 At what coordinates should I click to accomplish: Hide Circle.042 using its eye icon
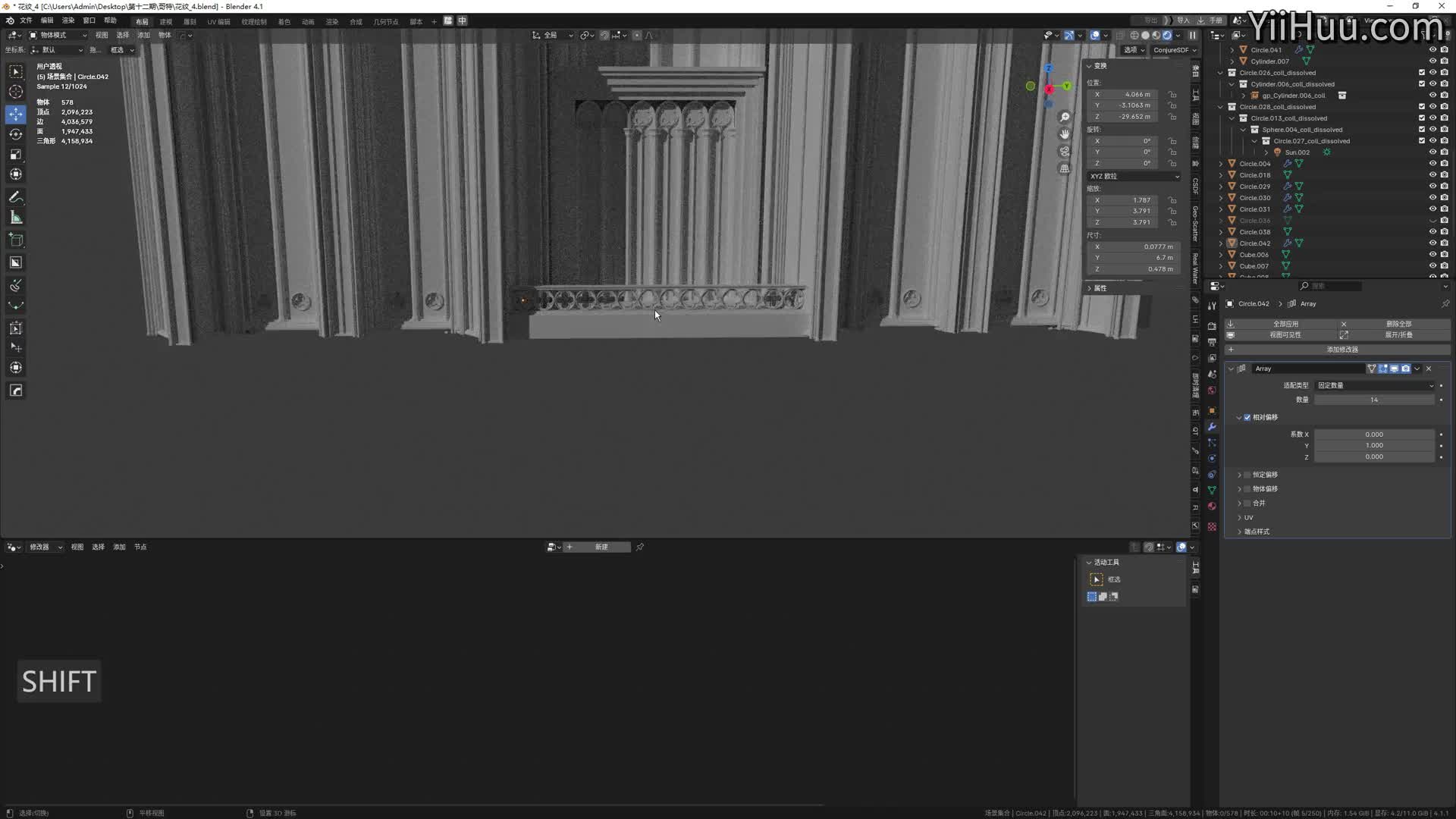tap(1432, 243)
